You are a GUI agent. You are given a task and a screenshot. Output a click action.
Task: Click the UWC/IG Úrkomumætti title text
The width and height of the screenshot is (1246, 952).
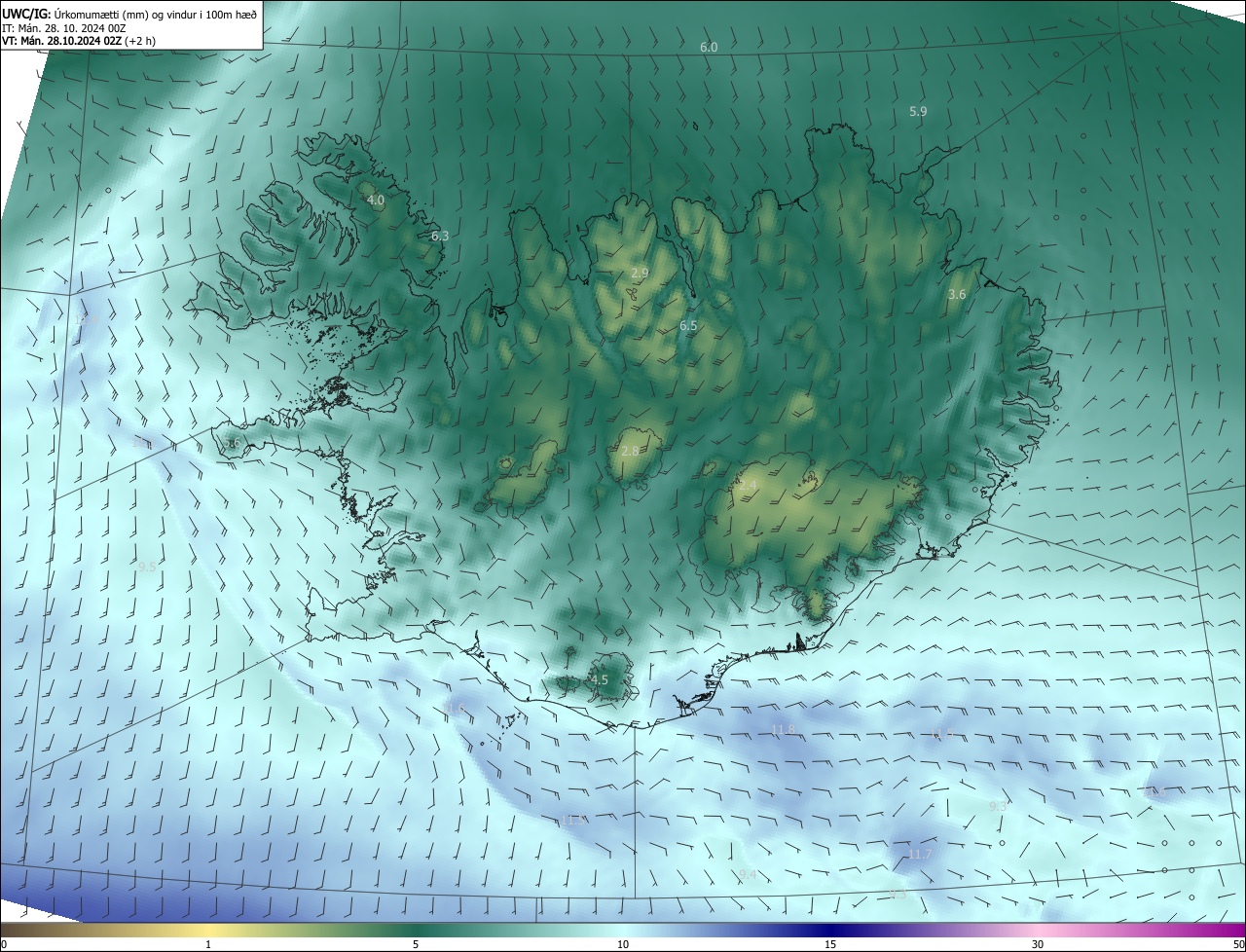pos(129,14)
